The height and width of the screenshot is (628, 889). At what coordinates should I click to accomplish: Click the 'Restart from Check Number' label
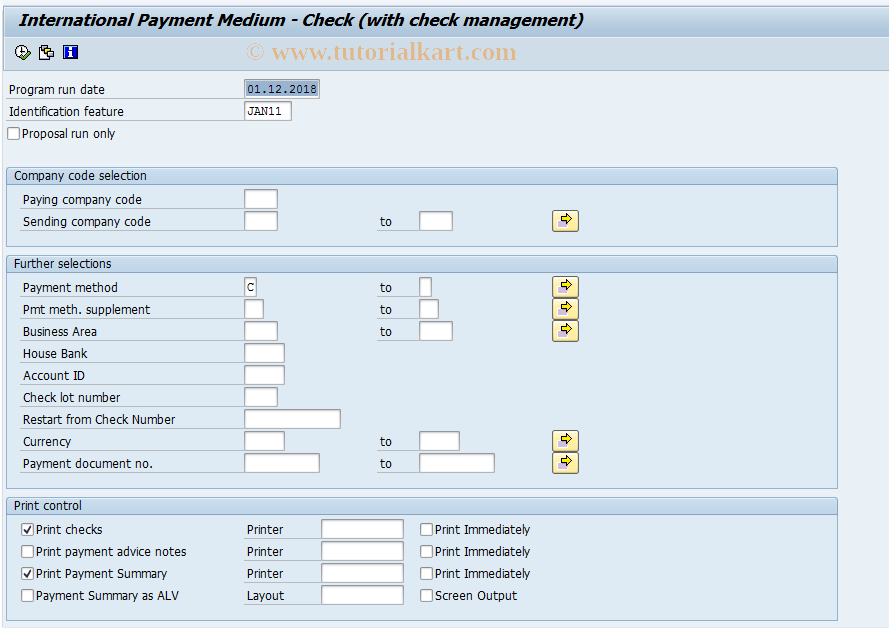99,419
